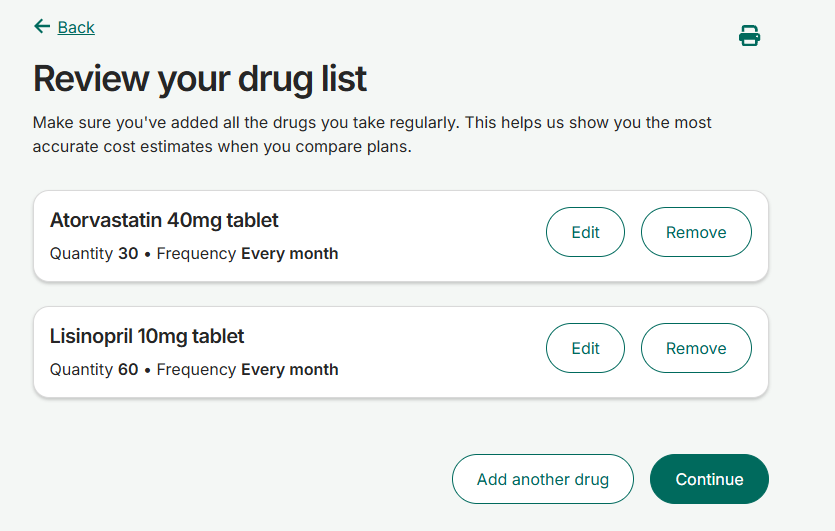The width and height of the screenshot is (835, 531).
Task: Edit the Atorvastatin 40mg tablet entry
Action: pos(585,232)
